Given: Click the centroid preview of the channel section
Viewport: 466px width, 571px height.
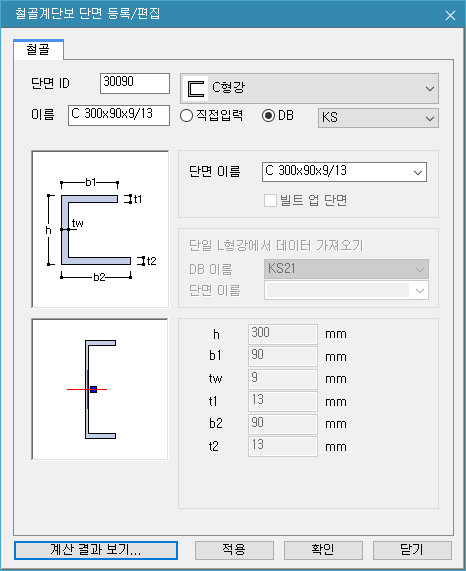Looking at the screenshot, I should pyautogui.click(x=100, y=389).
